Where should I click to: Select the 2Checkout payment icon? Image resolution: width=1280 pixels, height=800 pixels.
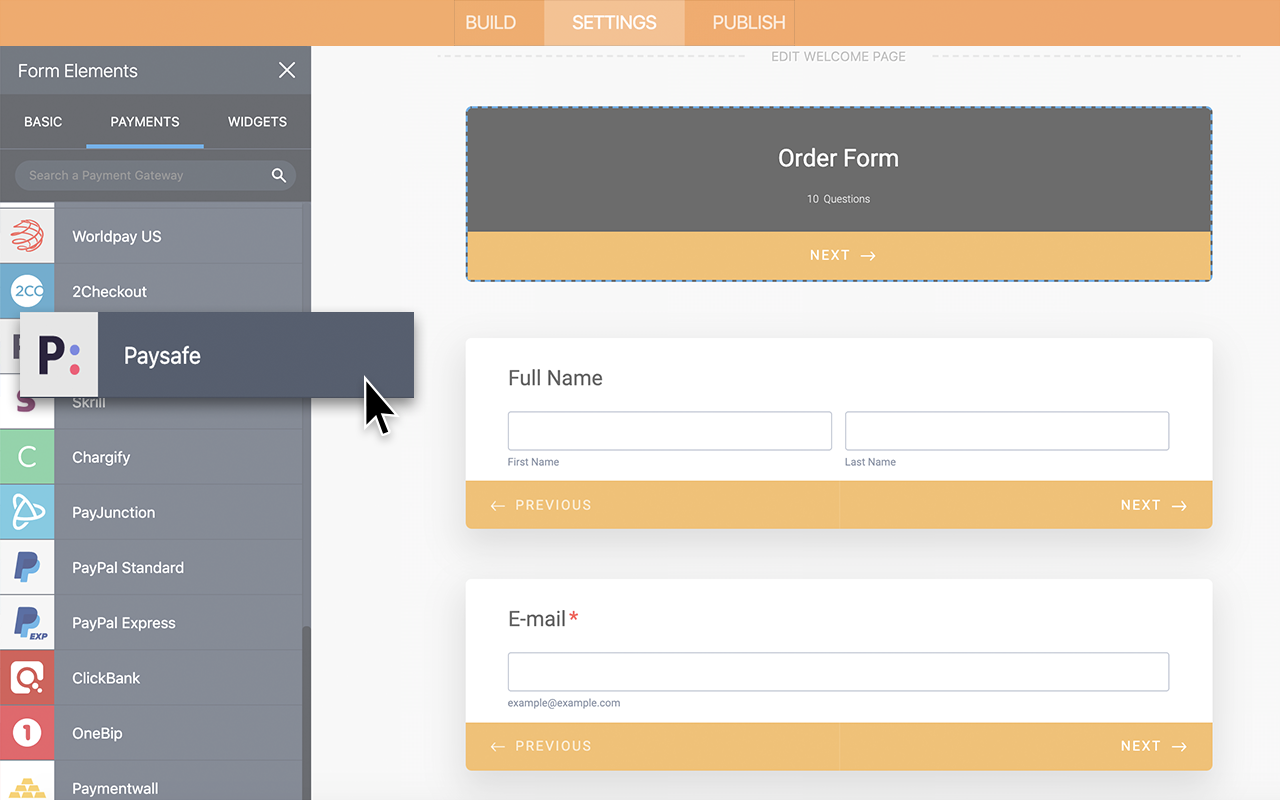click(x=27, y=291)
